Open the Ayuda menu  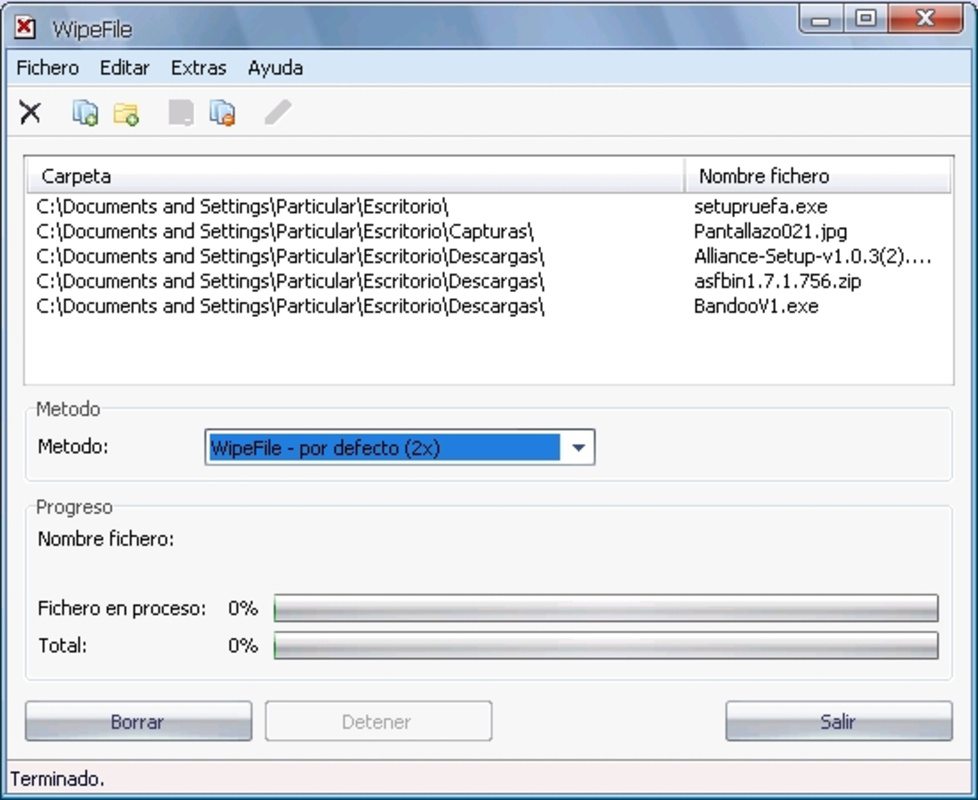(276, 67)
